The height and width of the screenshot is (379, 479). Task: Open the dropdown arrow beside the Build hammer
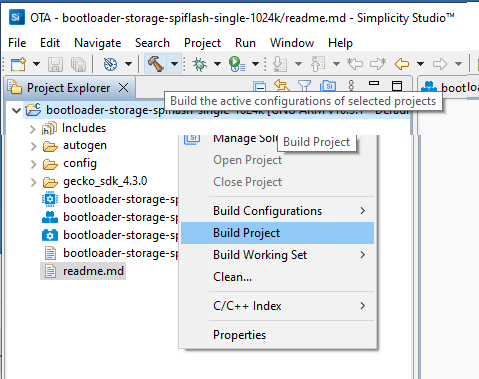tap(174, 63)
